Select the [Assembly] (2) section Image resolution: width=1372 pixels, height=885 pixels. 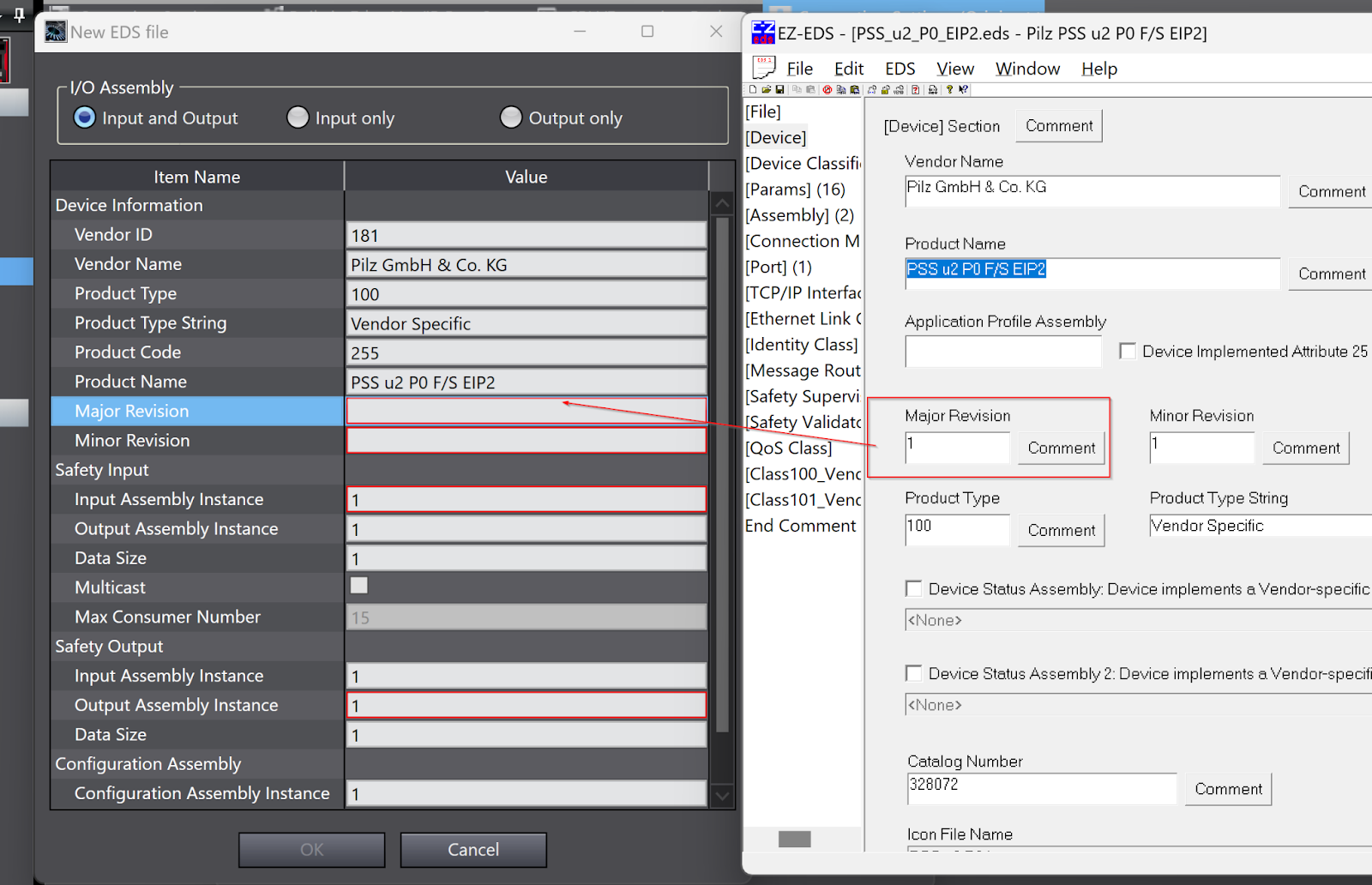pos(799,214)
